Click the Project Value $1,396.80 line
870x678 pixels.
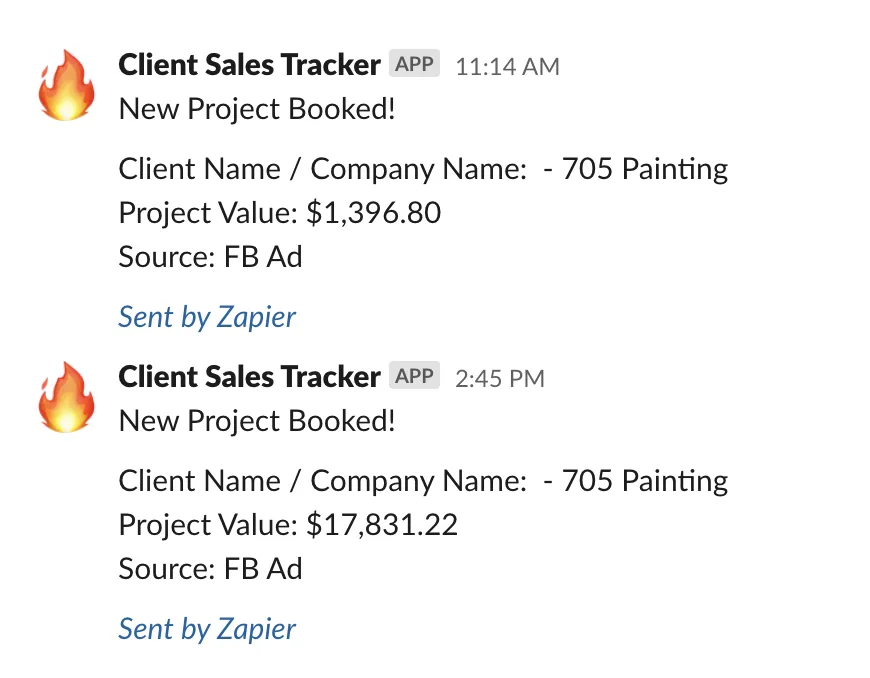pyautogui.click(x=280, y=213)
